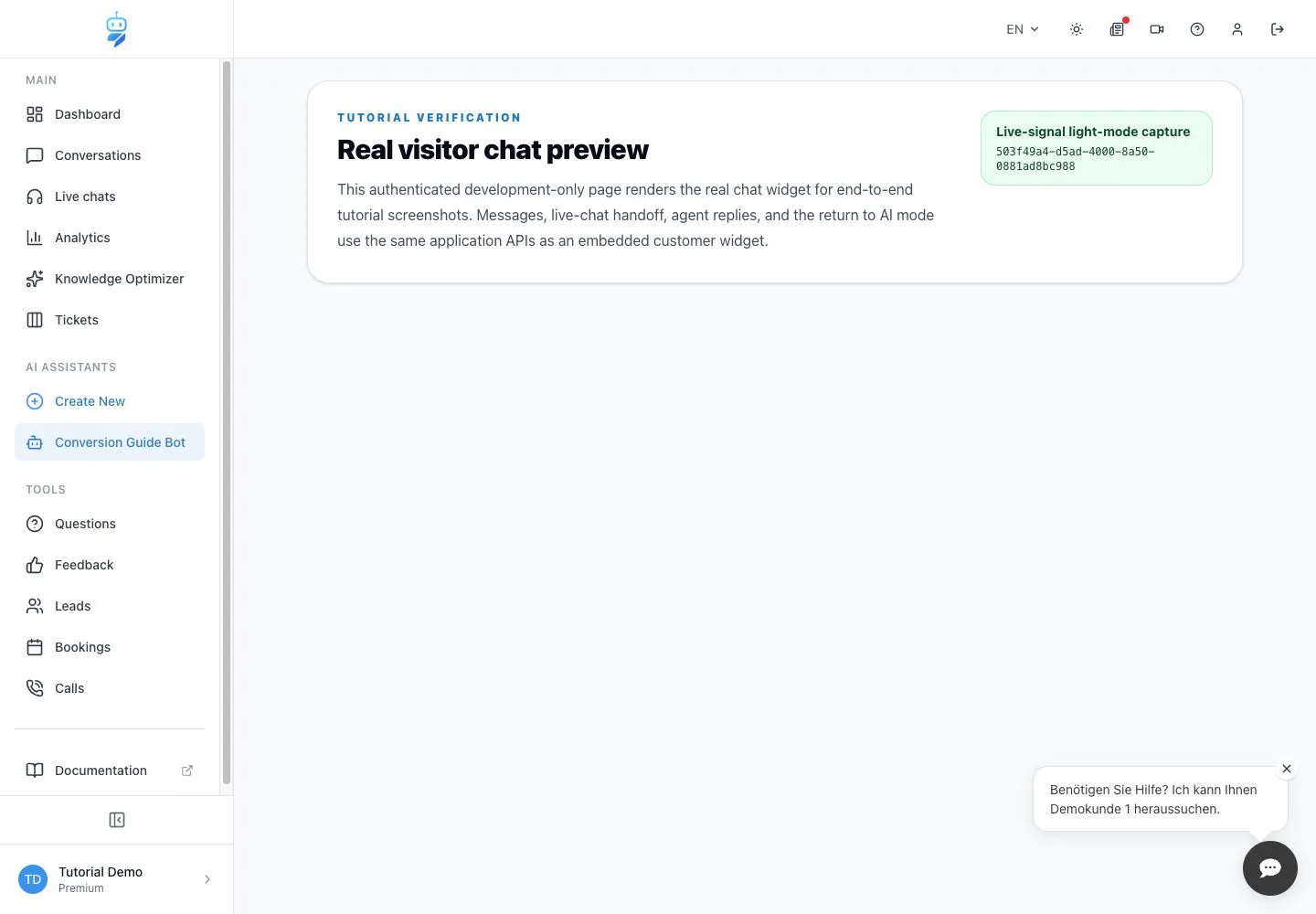Viewport: 1316px width, 914px height.
Task: Close the chat help bubble
Action: point(1287,769)
